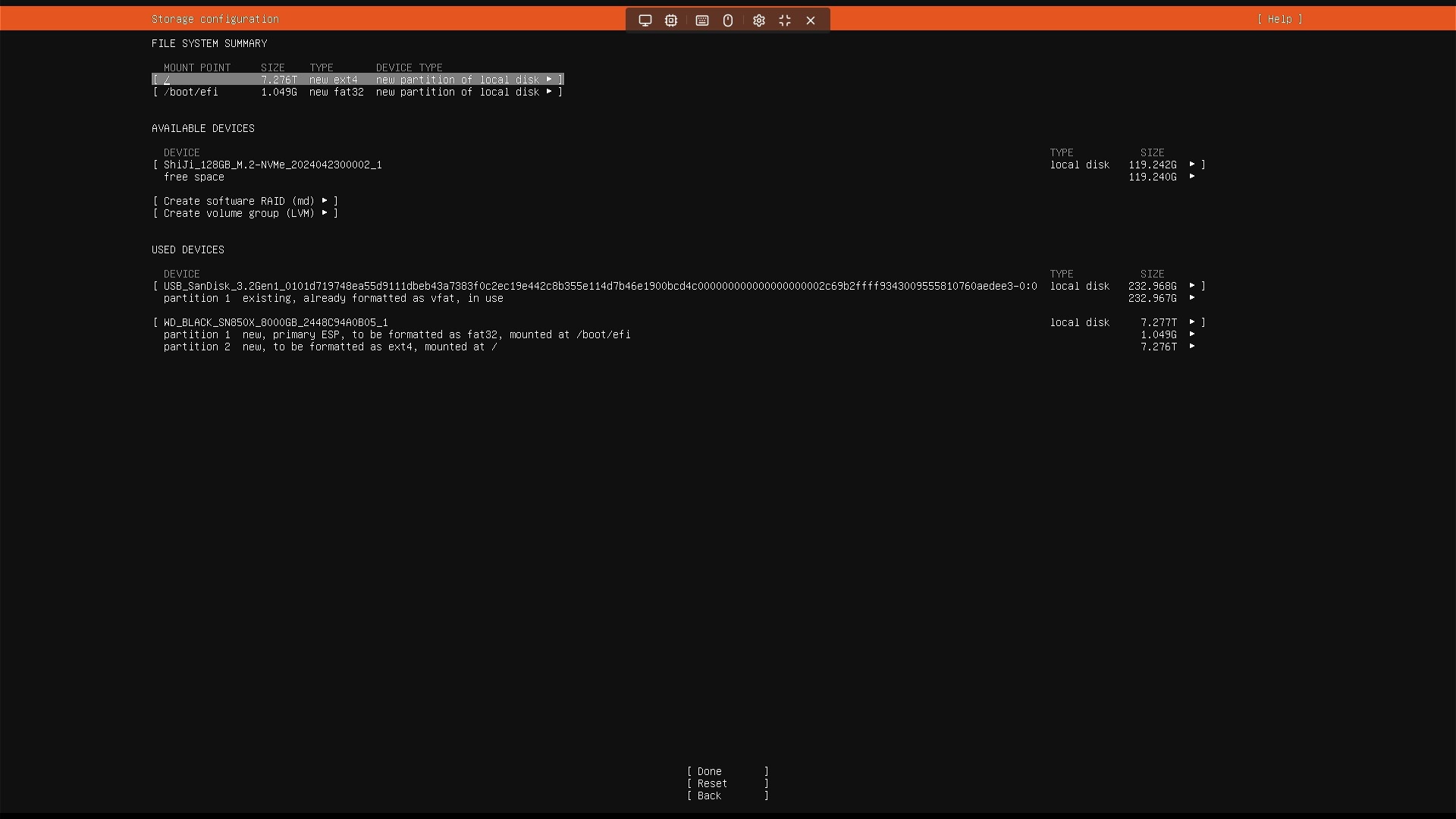Open partition 1 fat32 ESP arrow
The width and height of the screenshot is (1456, 819).
[1192, 334]
